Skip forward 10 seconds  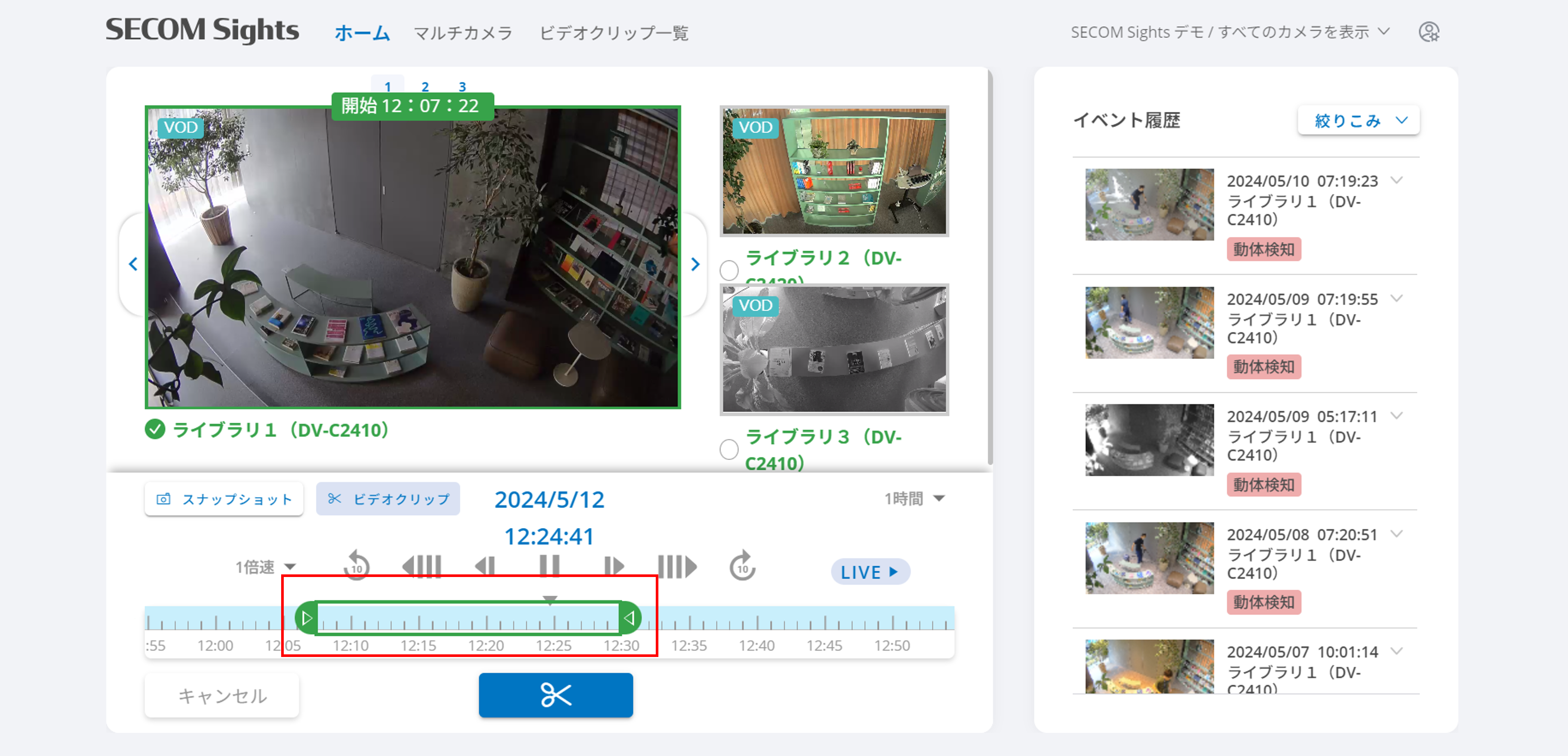point(742,565)
